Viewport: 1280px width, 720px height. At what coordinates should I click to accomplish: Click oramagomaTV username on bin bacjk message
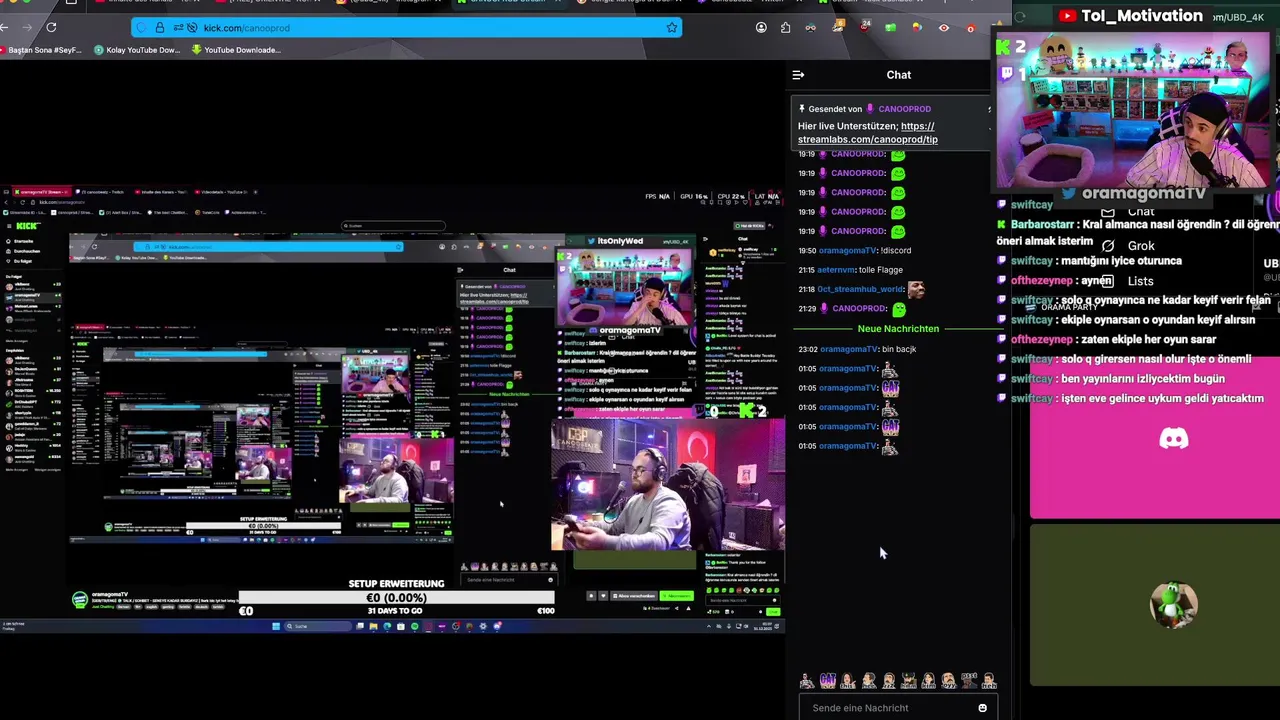pyautogui.click(x=849, y=349)
